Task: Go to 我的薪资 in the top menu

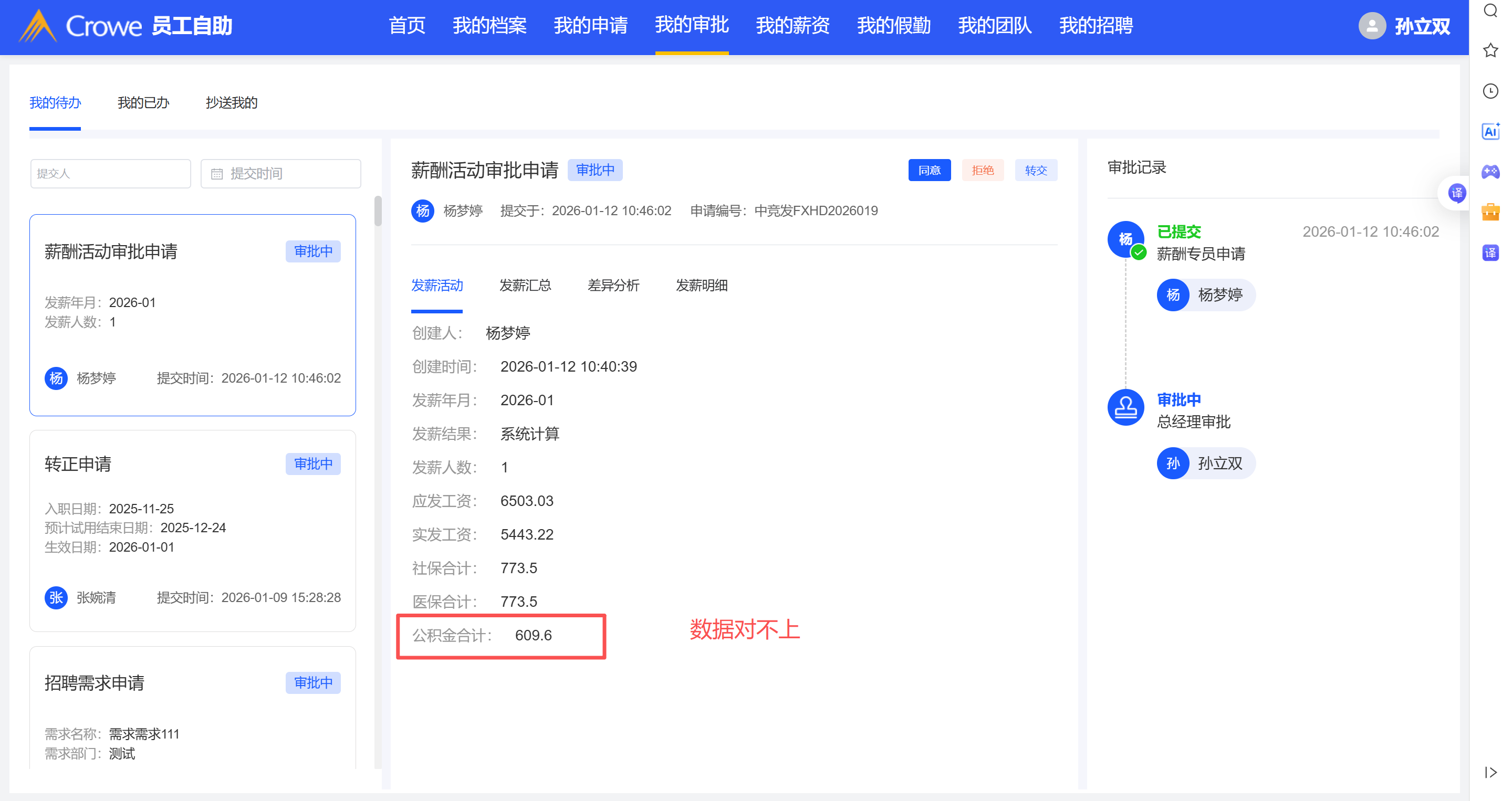Action: tap(793, 26)
